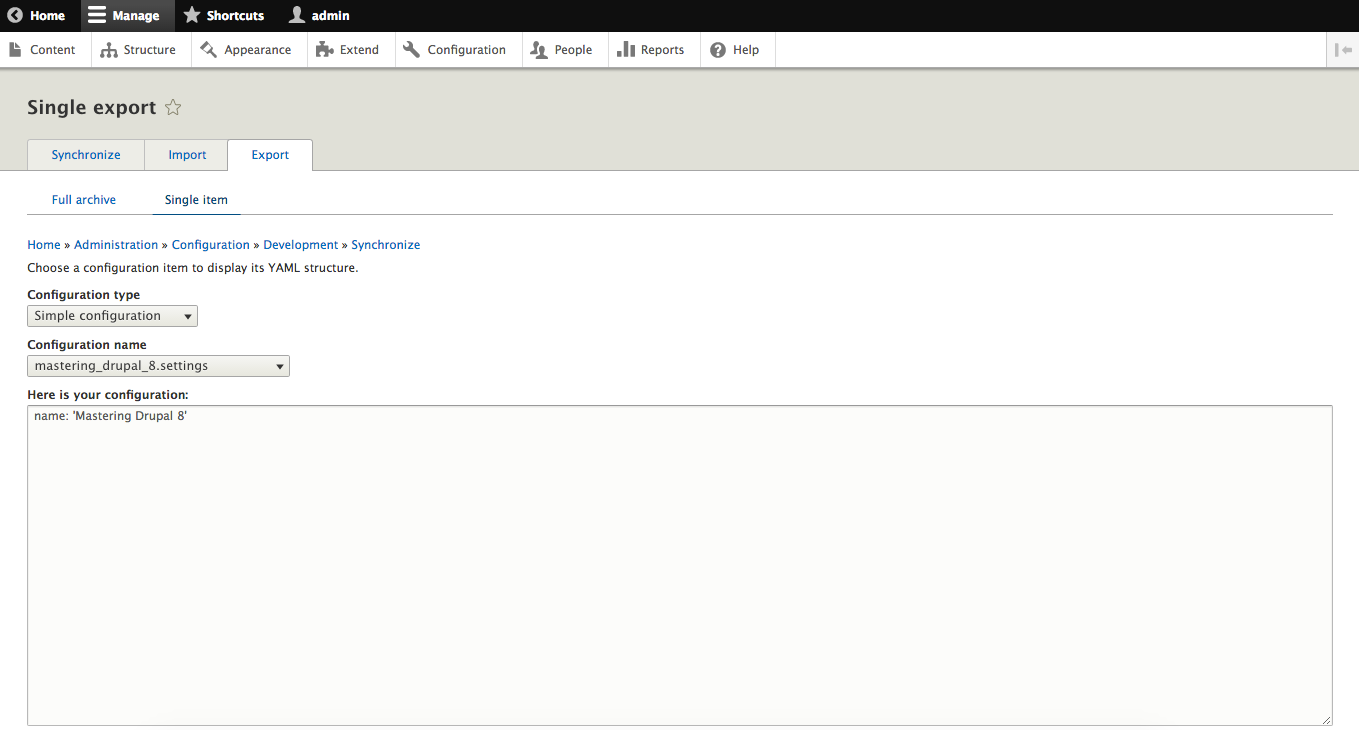Open the Shortcuts toolbar menu
Image resolution: width=1359 pixels, height=730 pixels.
224,16
